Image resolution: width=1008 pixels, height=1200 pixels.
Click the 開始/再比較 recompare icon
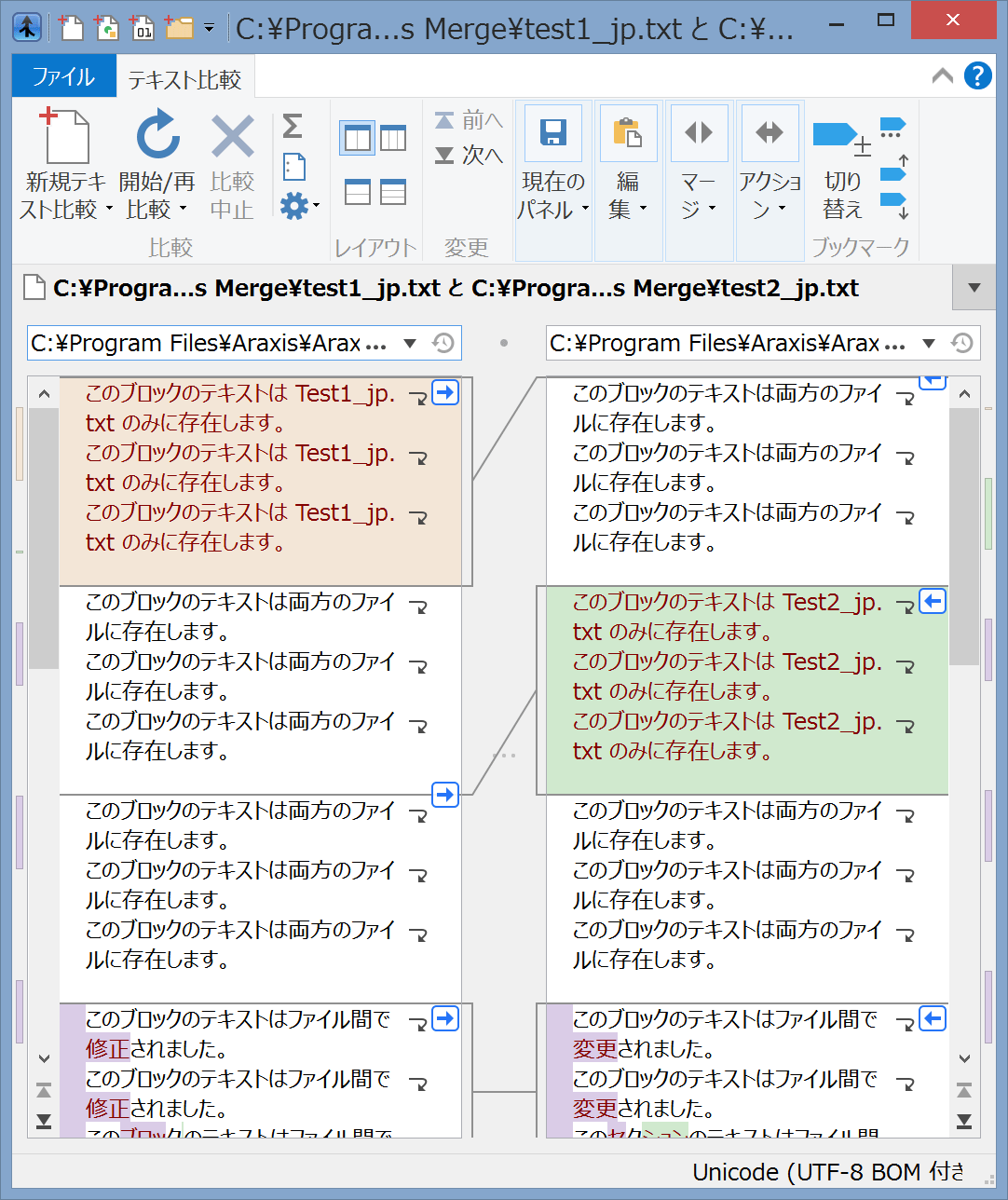click(x=157, y=136)
